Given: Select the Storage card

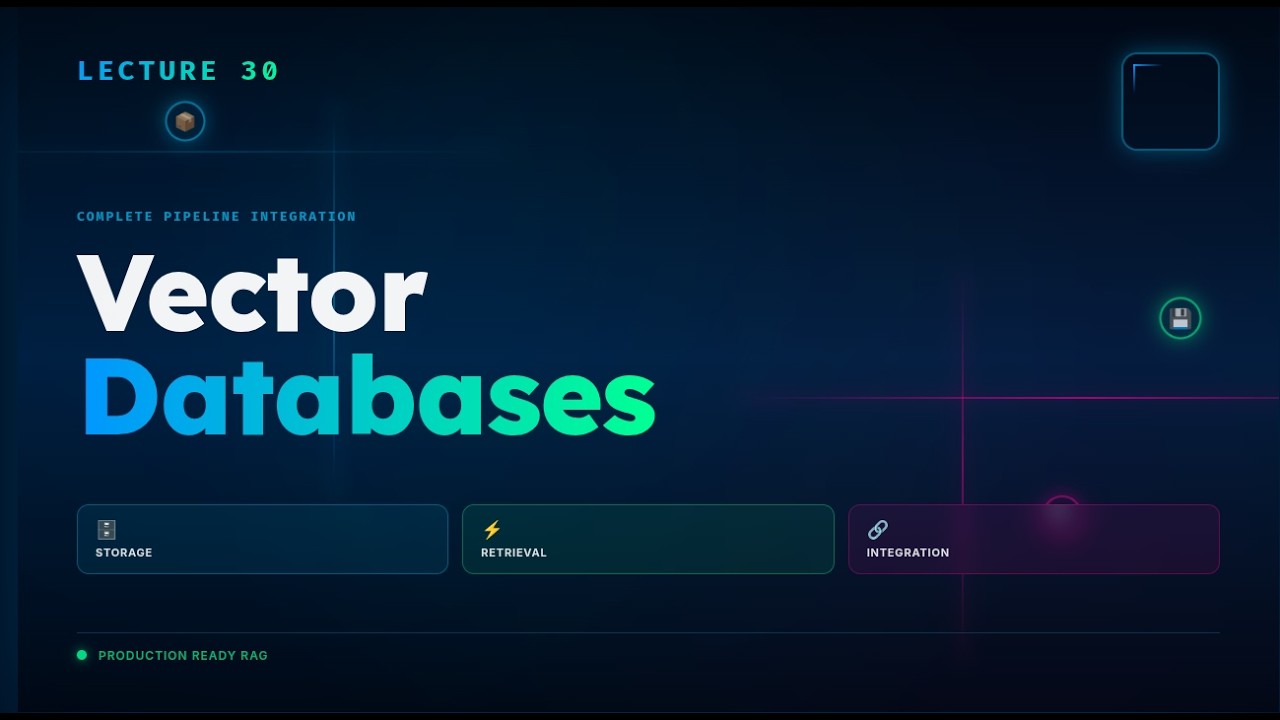Looking at the screenshot, I should pos(262,539).
